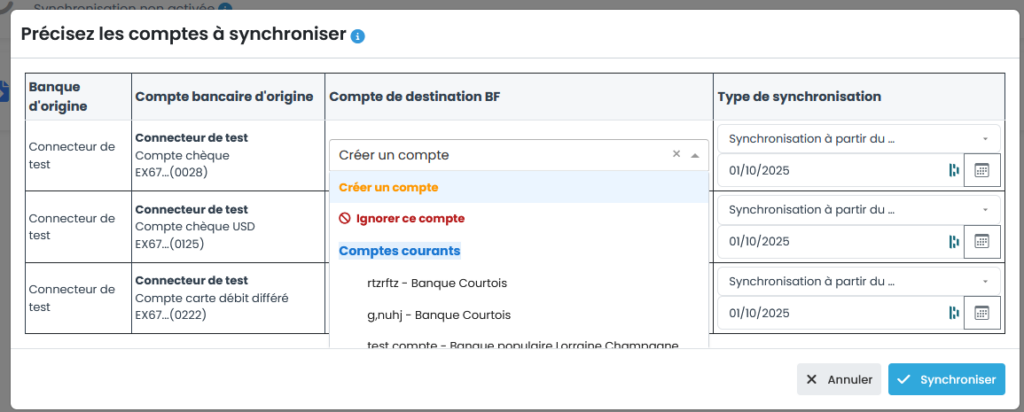Pick "g,nuhj - Banque Courtois" account

click(x=439, y=315)
